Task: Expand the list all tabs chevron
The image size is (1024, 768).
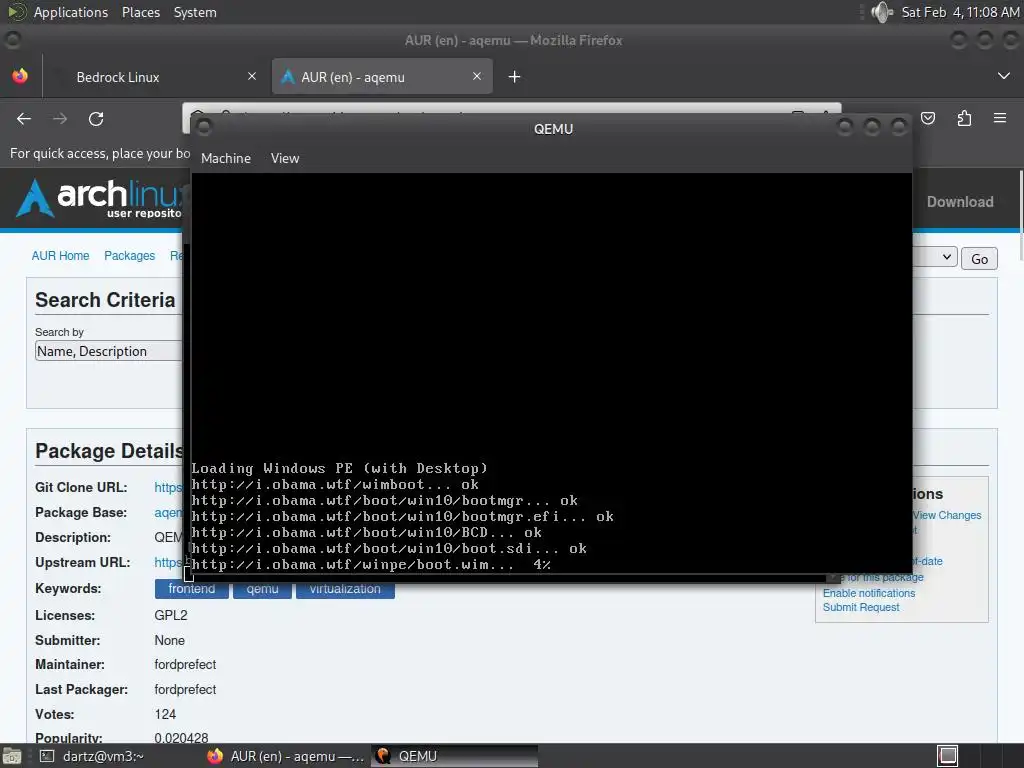Action: click(1004, 76)
